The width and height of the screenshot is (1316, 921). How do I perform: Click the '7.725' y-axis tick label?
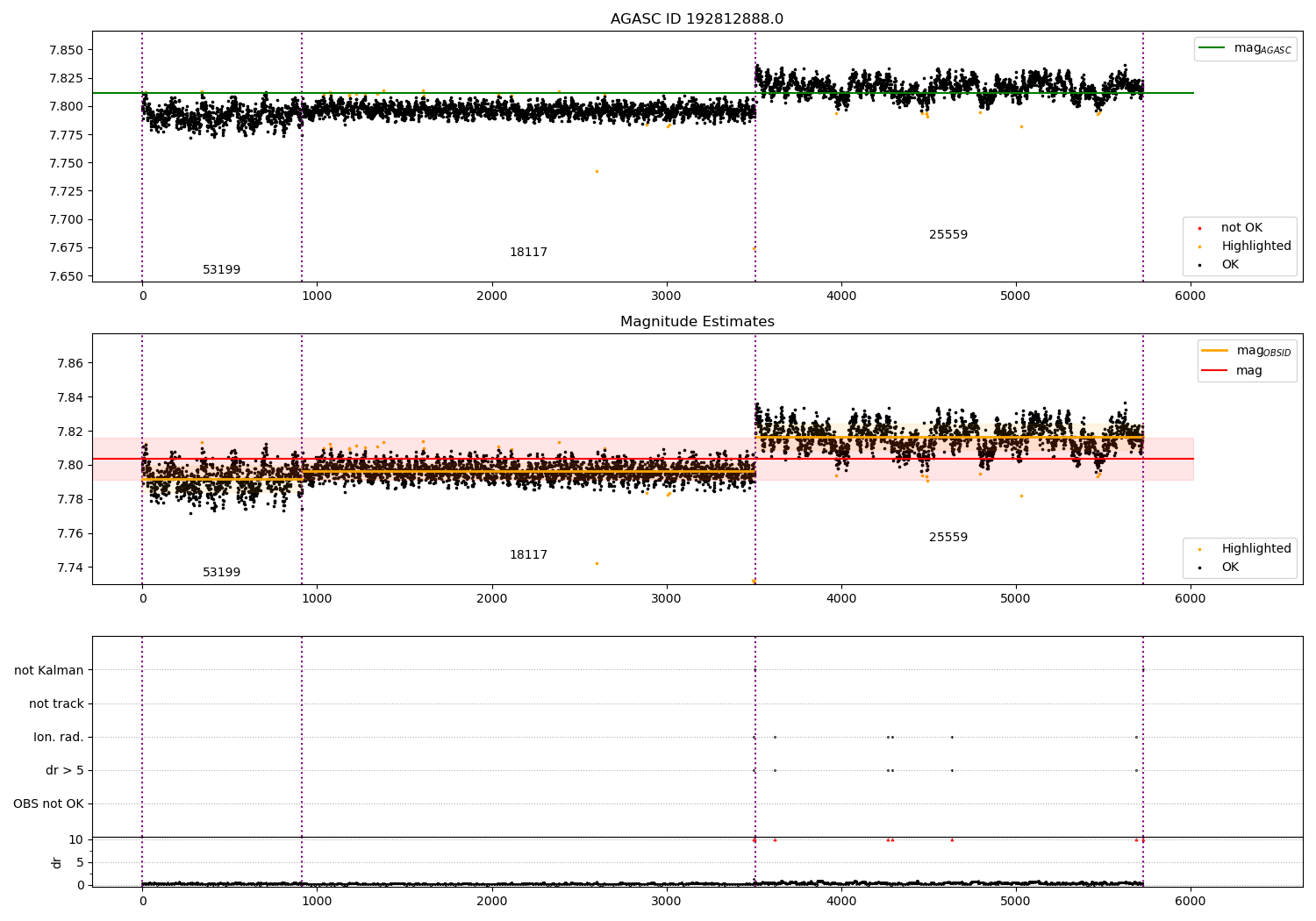coord(66,192)
